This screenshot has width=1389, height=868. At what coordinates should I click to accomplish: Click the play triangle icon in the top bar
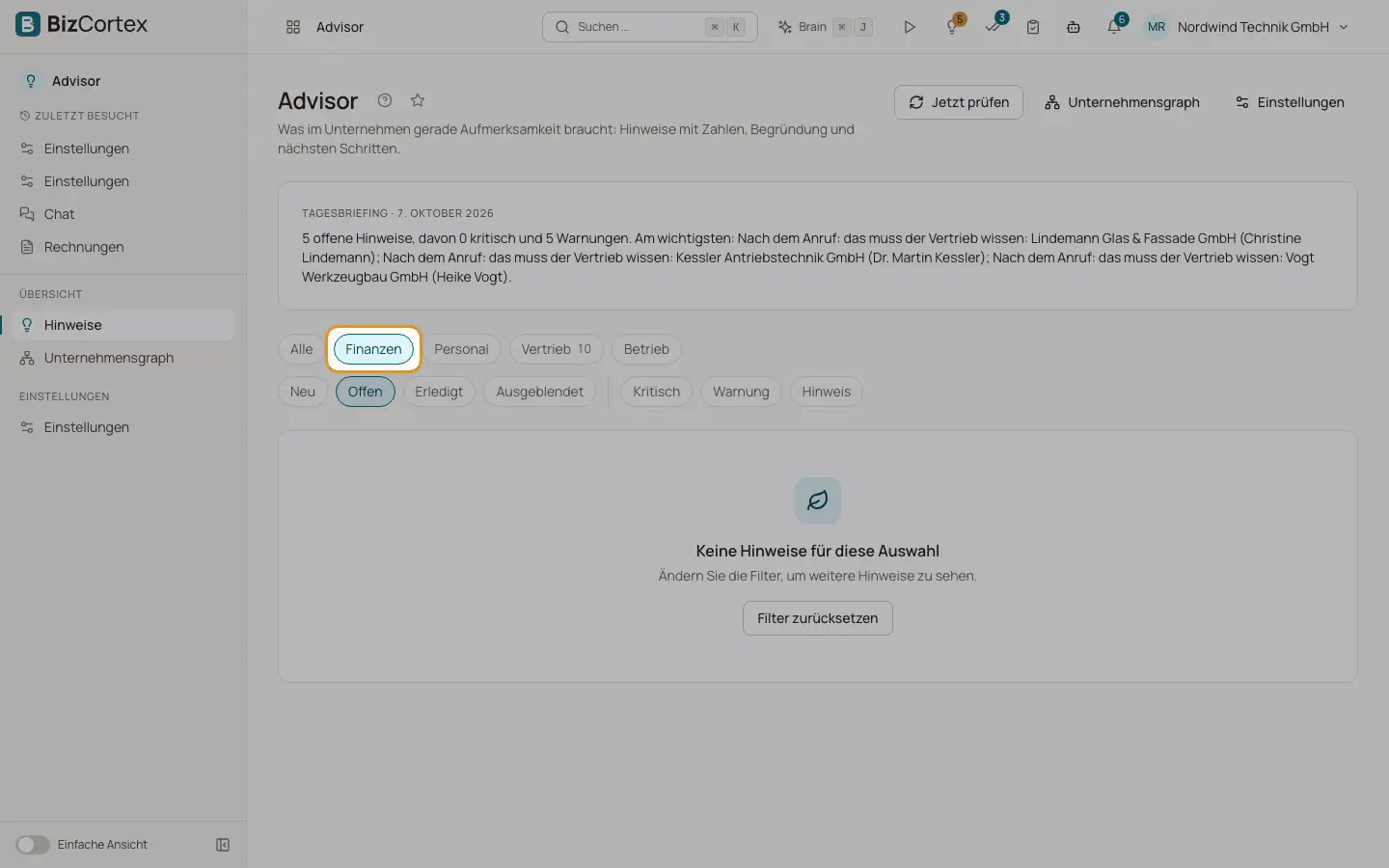pyautogui.click(x=910, y=27)
